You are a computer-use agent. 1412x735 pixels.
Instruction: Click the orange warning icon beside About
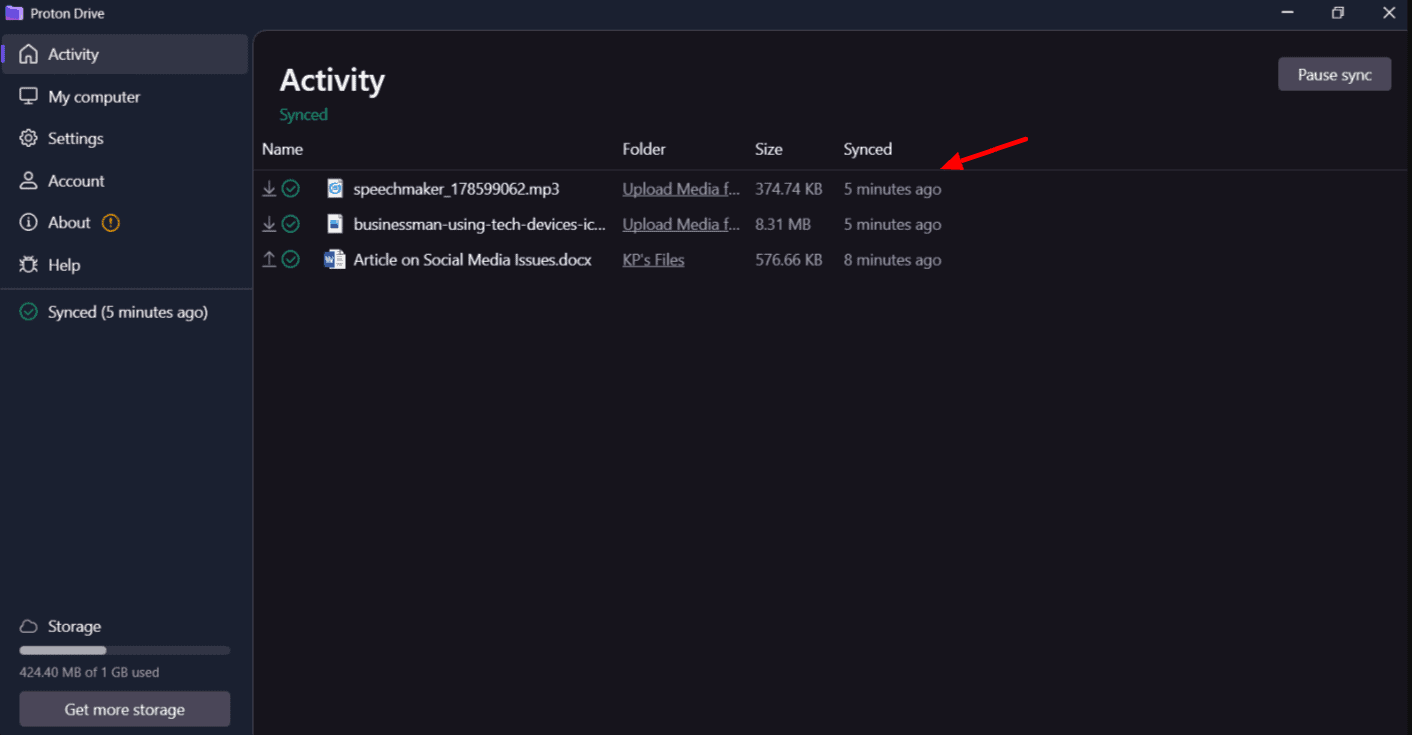click(111, 223)
